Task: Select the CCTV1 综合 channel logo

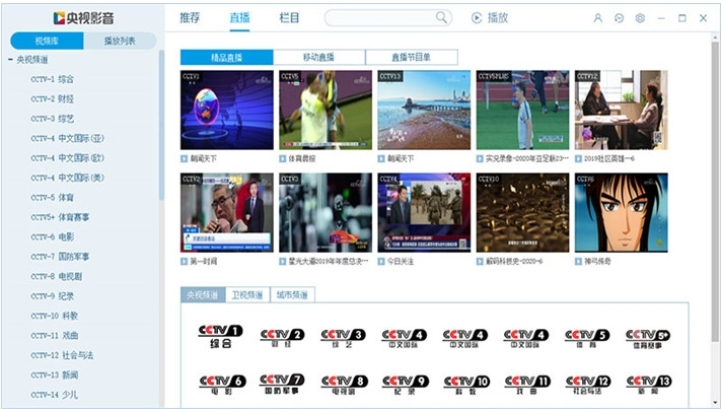Action: pos(220,336)
